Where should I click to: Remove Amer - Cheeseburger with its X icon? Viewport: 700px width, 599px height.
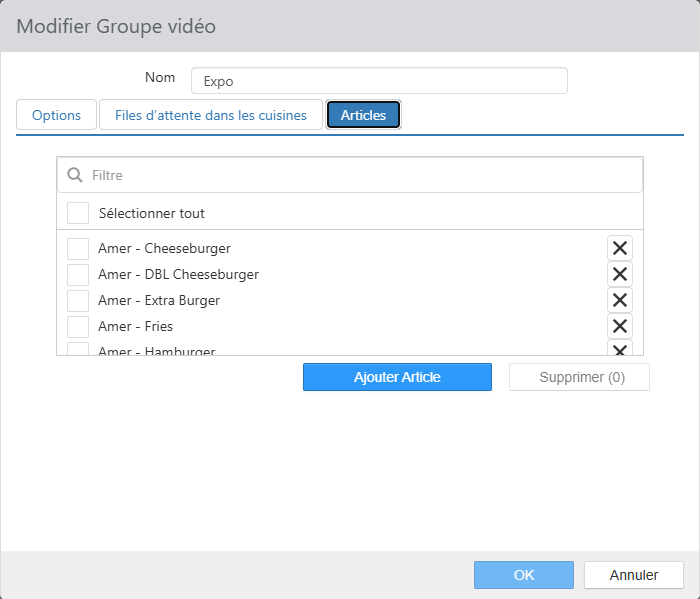click(620, 248)
